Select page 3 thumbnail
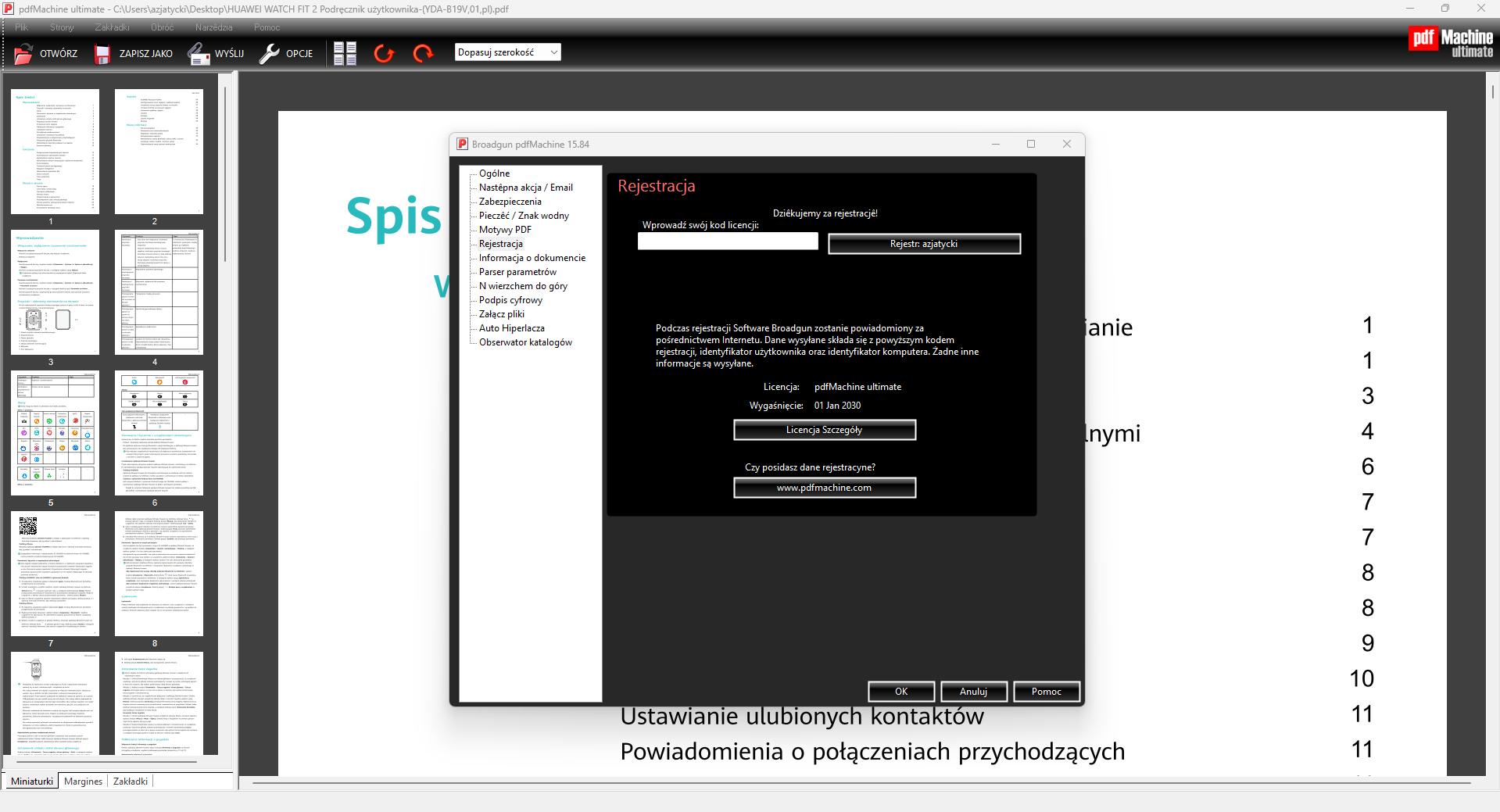Image resolution: width=1500 pixels, height=812 pixels. point(55,292)
